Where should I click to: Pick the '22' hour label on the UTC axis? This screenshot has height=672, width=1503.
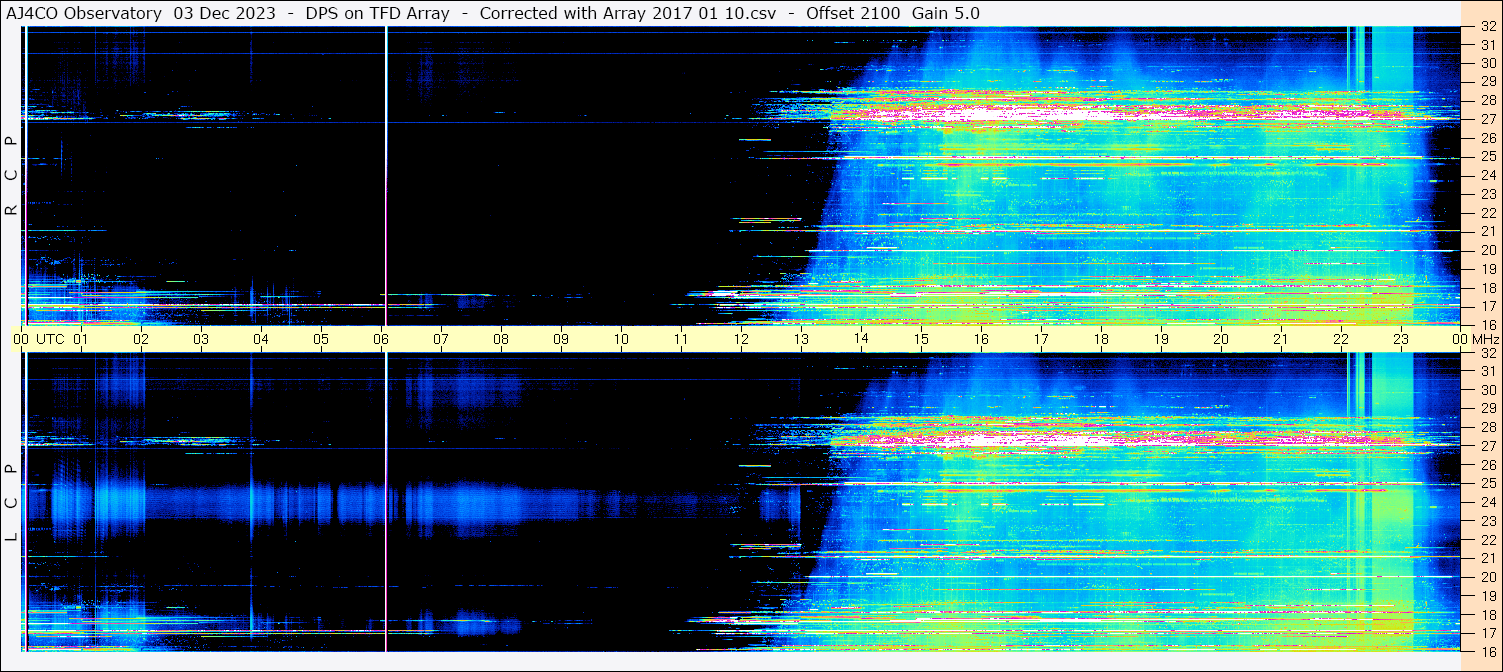(1341, 339)
